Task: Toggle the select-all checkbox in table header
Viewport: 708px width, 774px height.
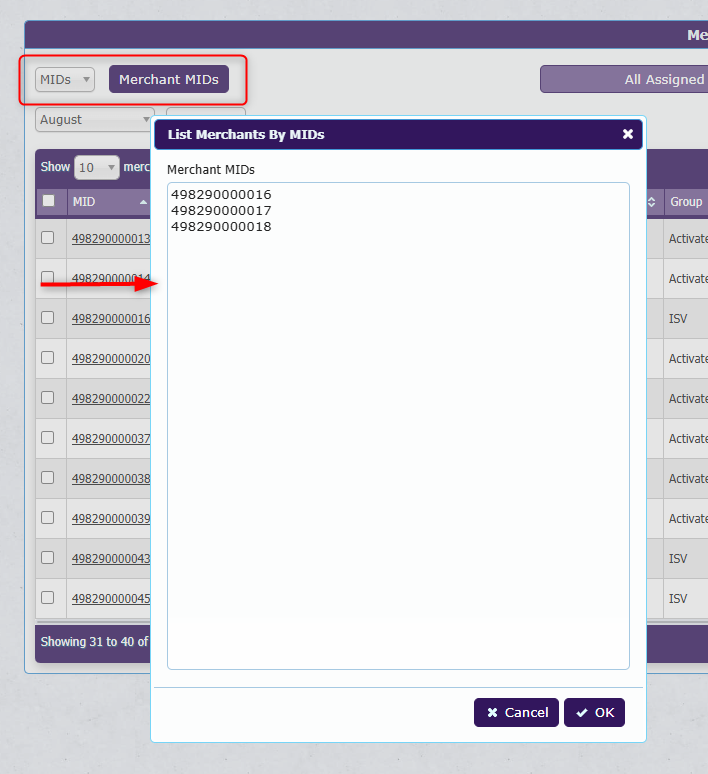Action: pyautogui.click(x=48, y=200)
